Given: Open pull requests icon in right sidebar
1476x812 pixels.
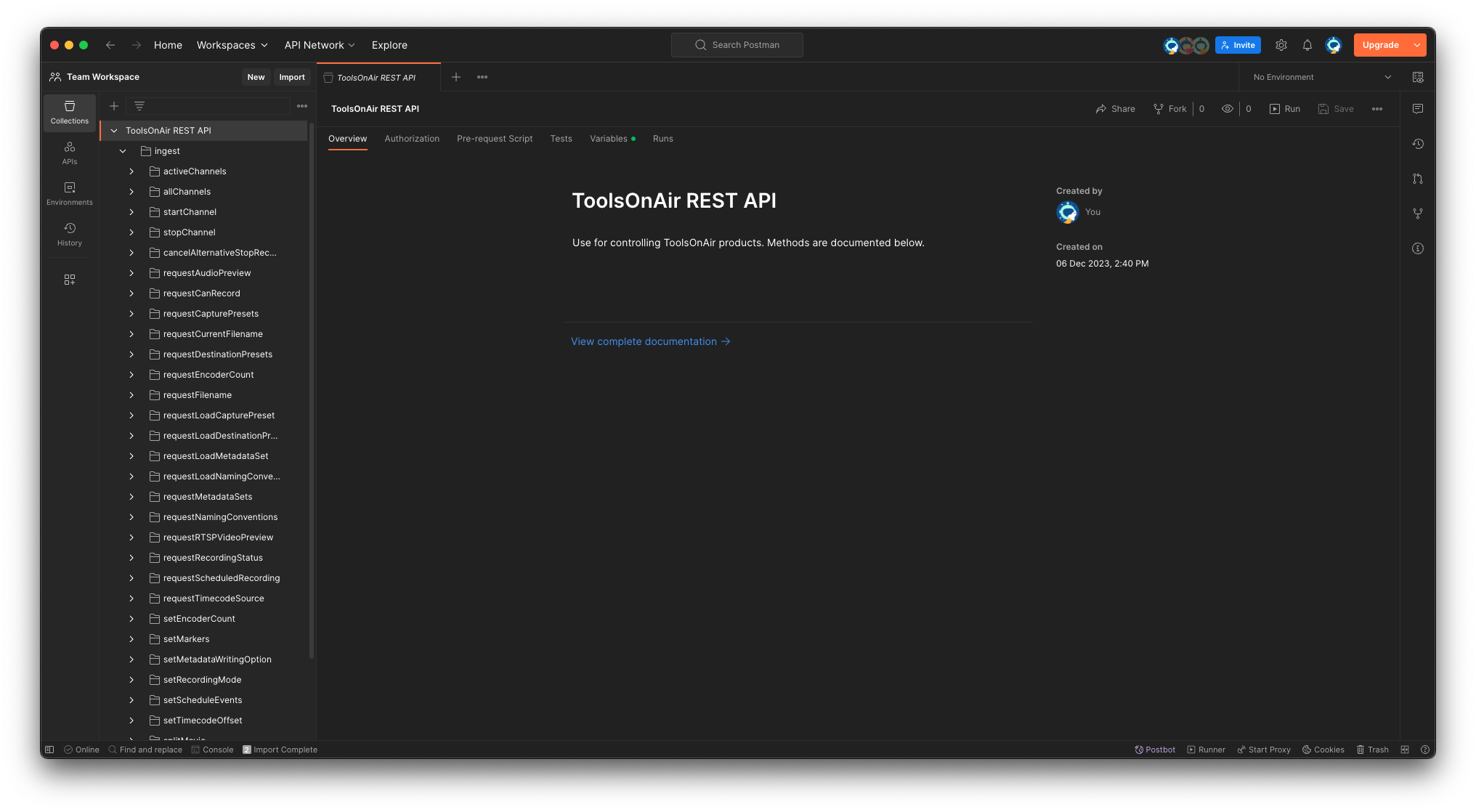Looking at the screenshot, I should coord(1418,179).
